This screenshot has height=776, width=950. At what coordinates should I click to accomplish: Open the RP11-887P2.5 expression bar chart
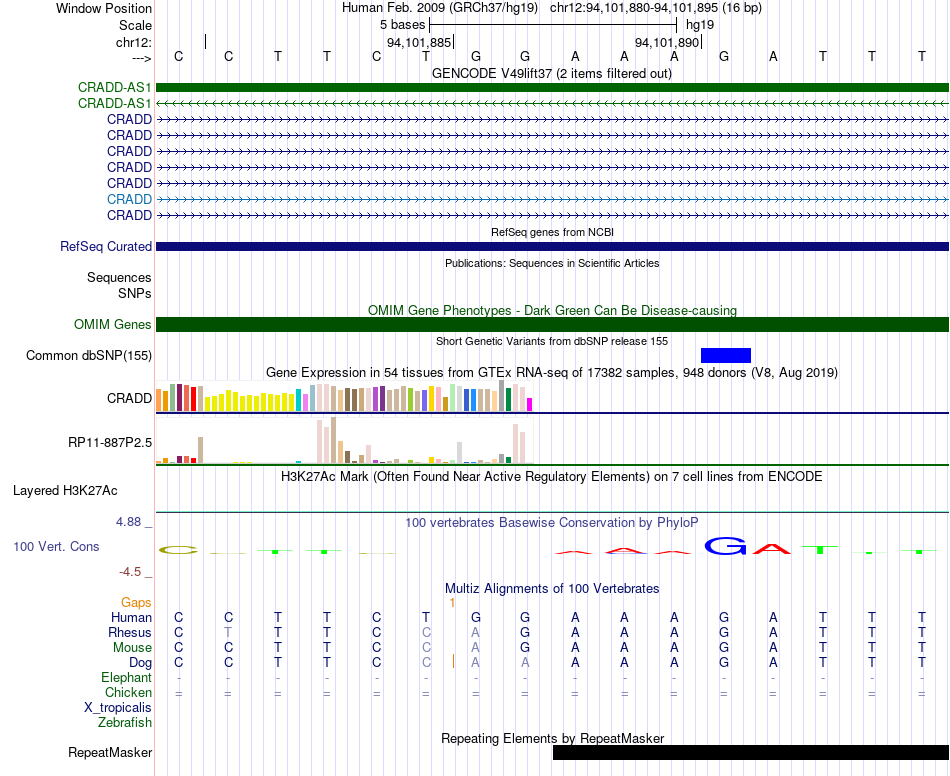coord(344,440)
